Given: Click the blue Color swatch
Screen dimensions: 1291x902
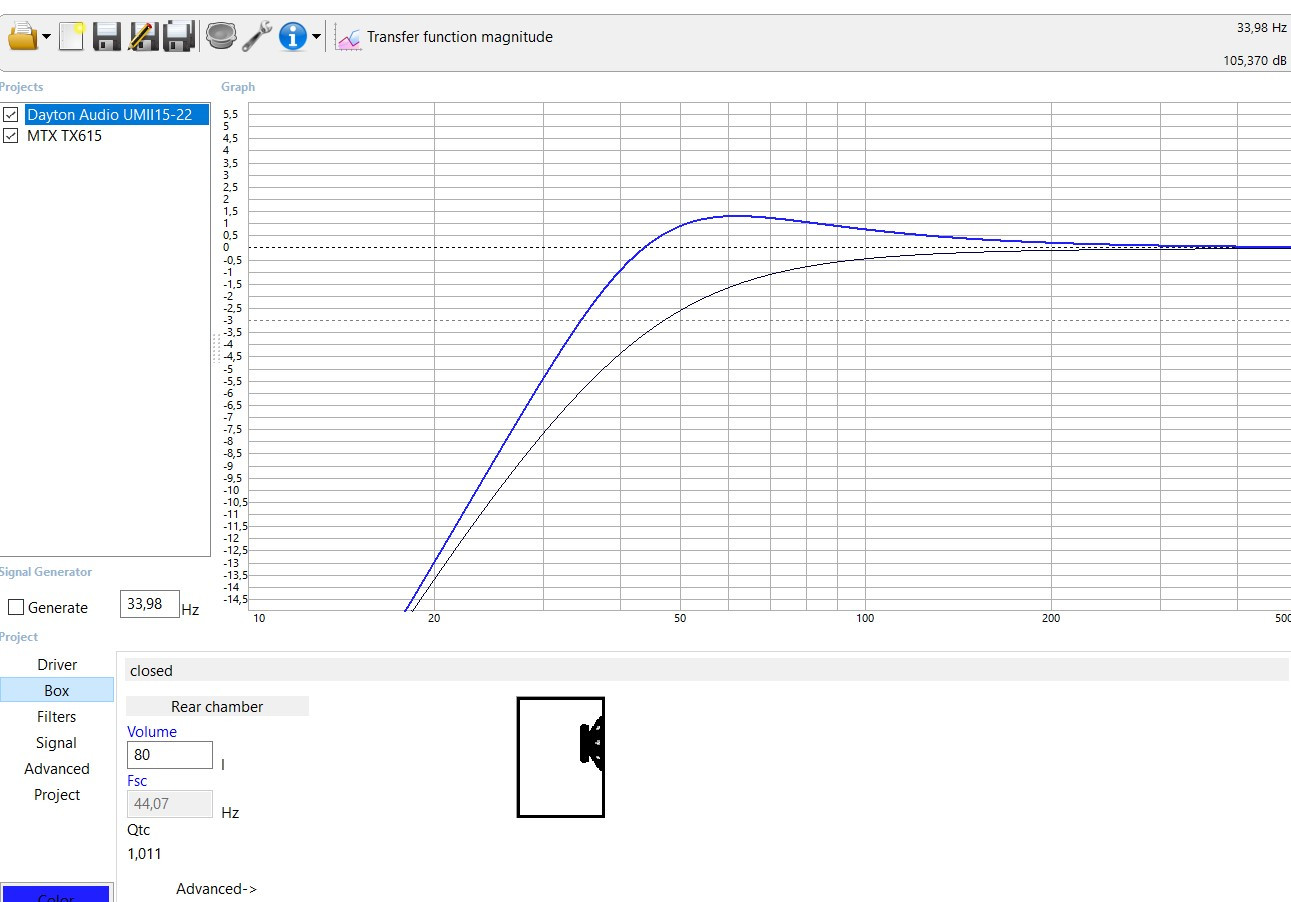Looking at the screenshot, I should coord(56,893).
